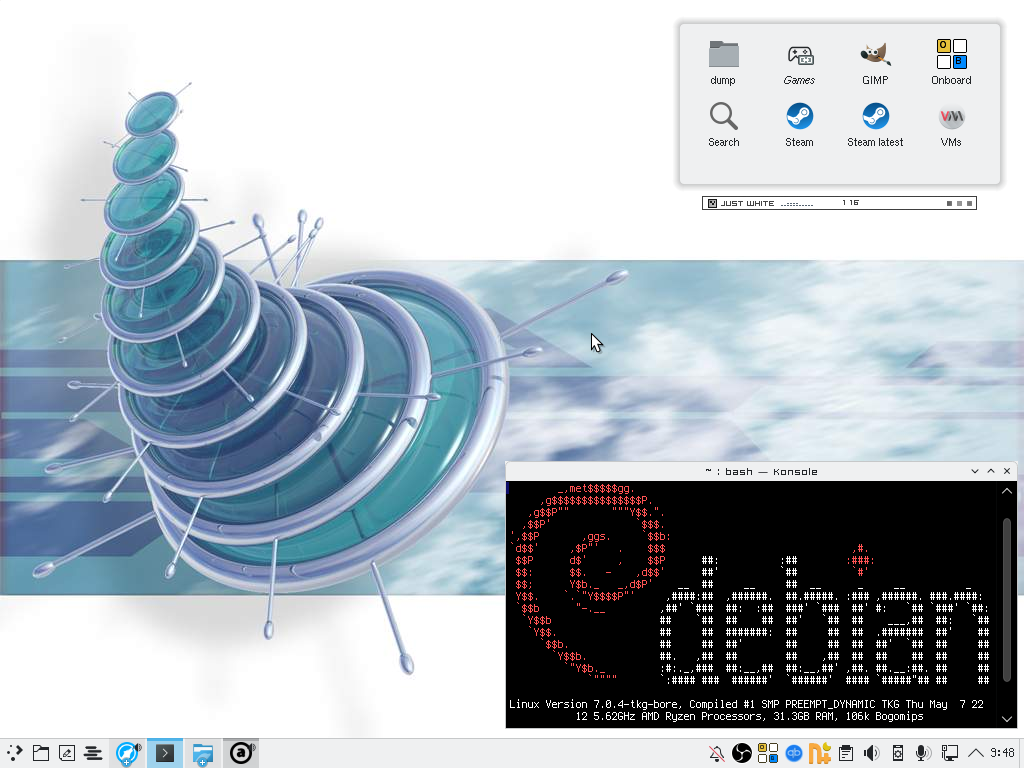Click the '~ : bash — Konsole' window title
The width and height of the screenshot is (1024, 768).
click(761, 472)
